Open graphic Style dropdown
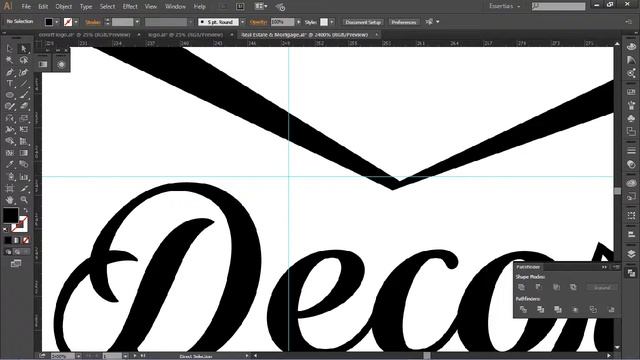Viewport: 640px width, 360px height. click(x=332, y=22)
